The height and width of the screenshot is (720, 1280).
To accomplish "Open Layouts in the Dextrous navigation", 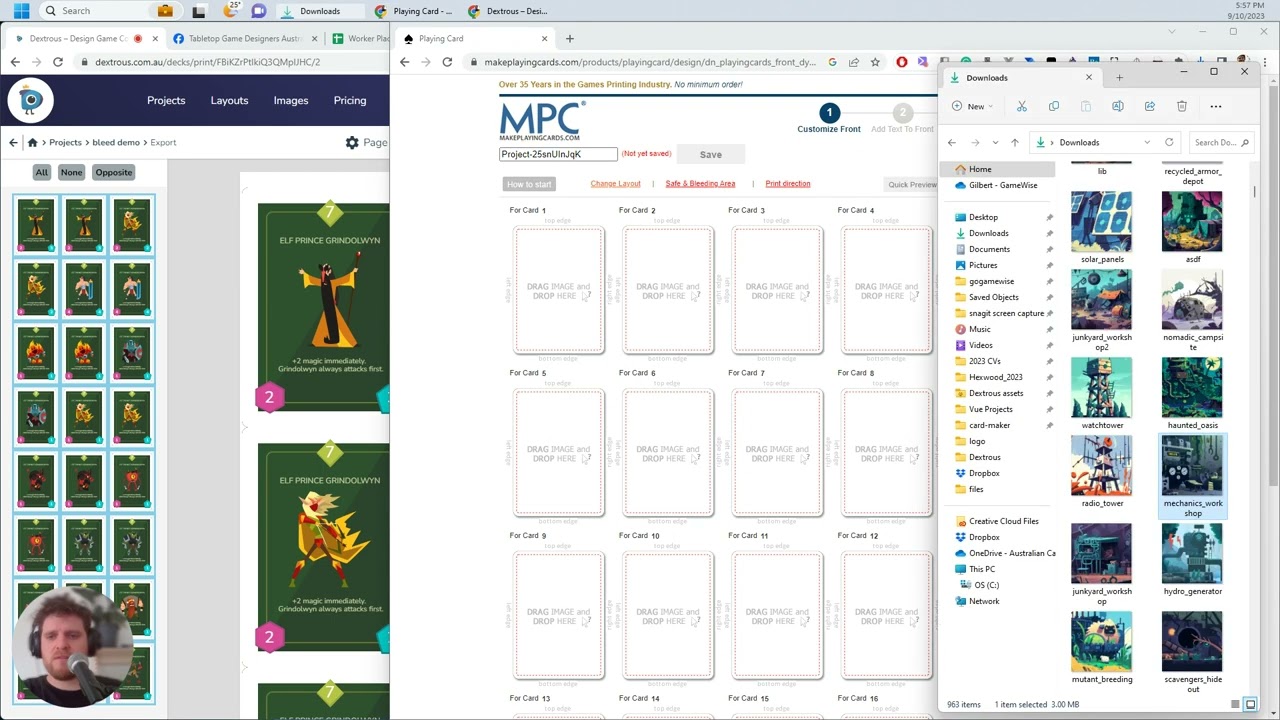I will coord(229,100).
